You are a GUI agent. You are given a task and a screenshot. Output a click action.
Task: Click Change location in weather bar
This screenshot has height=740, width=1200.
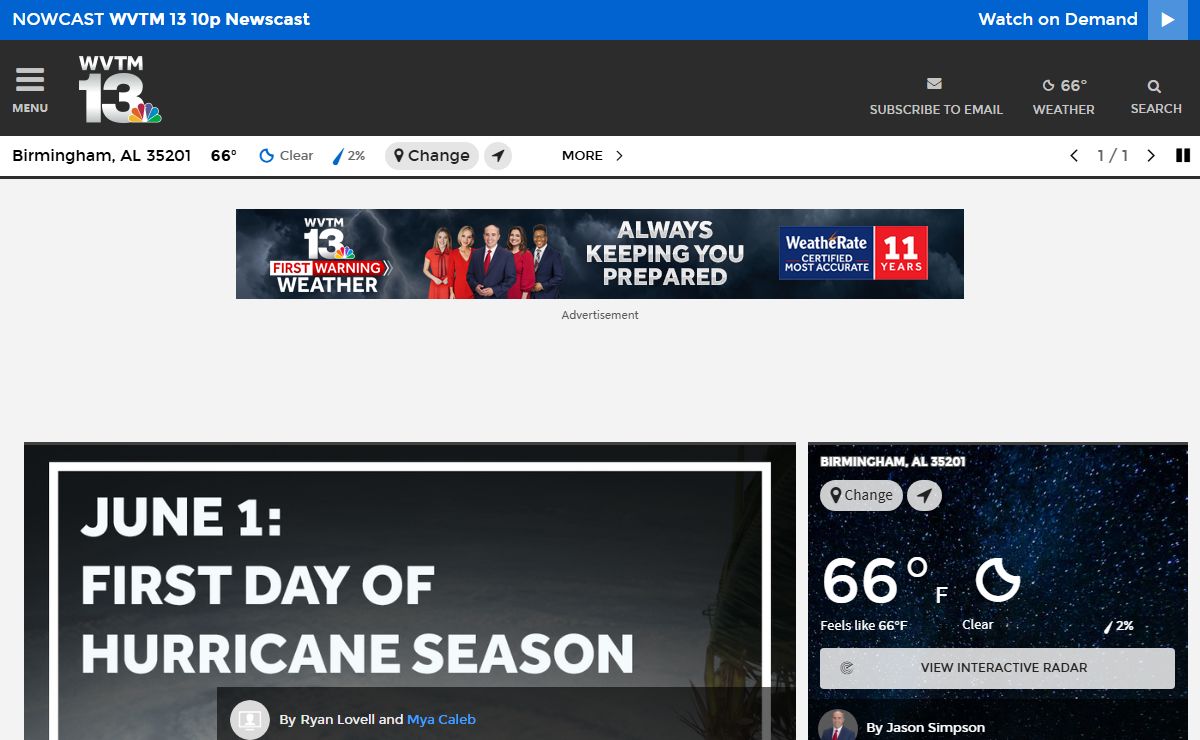click(432, 156)
